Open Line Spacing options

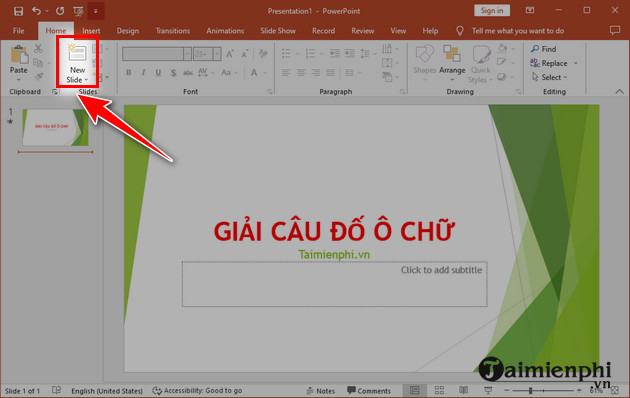[x=368, y=53]
